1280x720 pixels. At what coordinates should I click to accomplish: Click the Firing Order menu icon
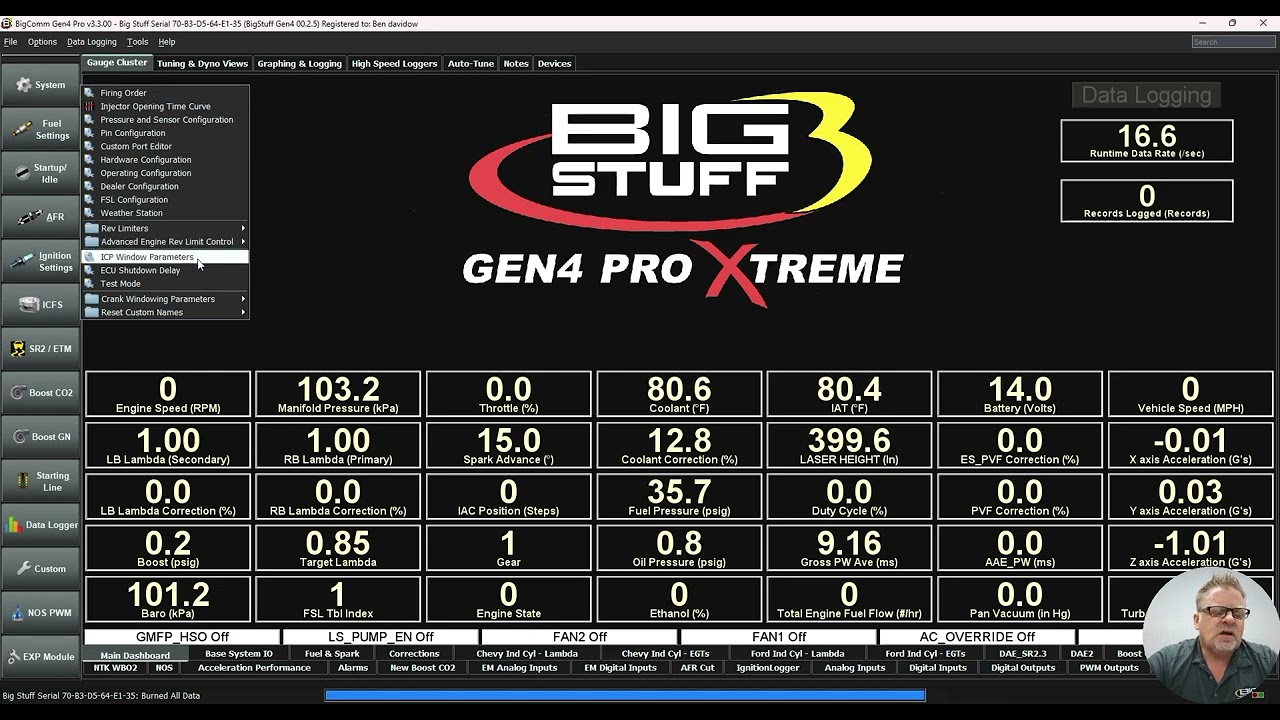(90, 93)
